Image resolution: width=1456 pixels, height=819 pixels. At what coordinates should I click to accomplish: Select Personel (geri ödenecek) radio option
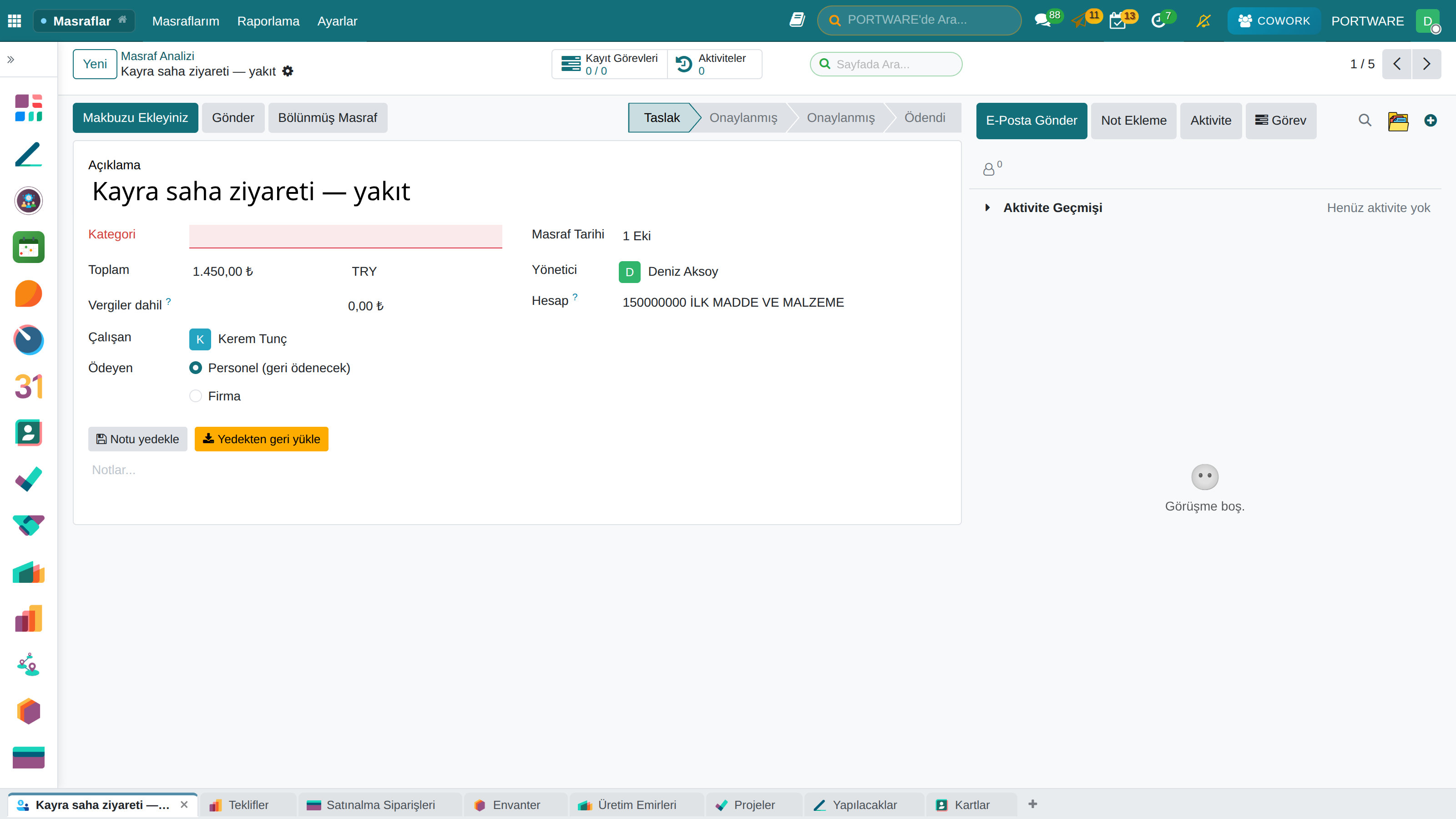196,368
